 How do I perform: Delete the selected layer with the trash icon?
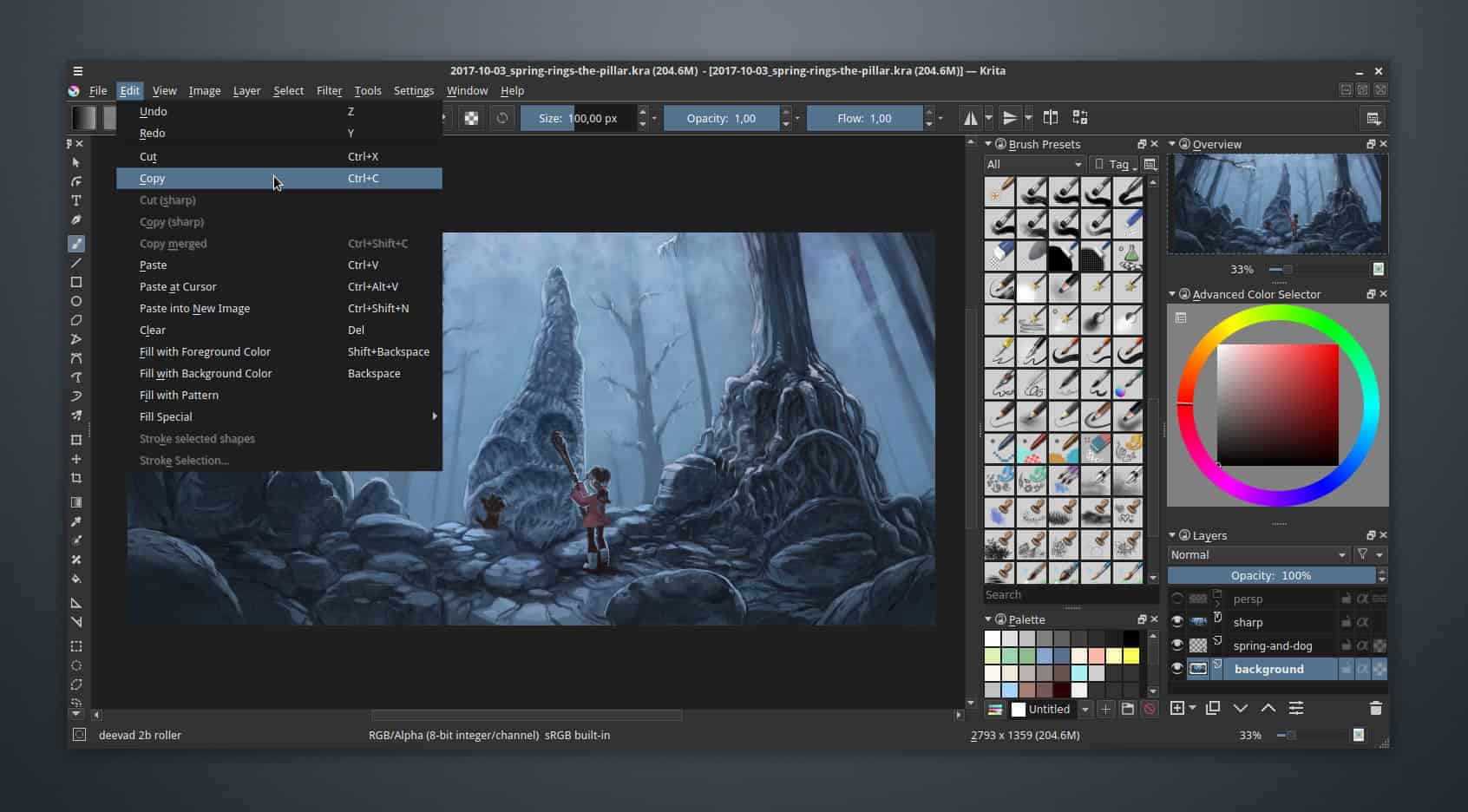(x=1376, y=708)
